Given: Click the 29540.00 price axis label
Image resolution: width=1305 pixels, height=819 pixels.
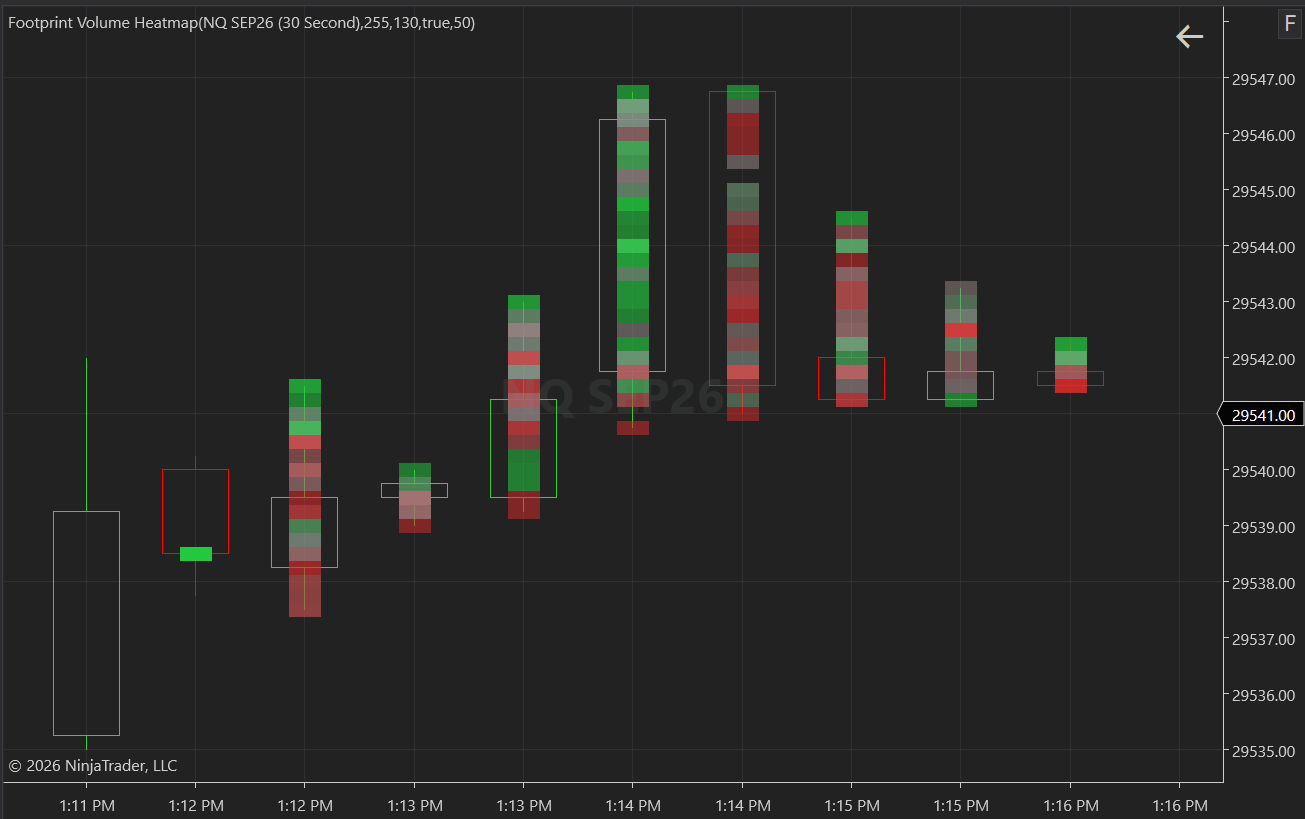Looking at the screenshot, I should tap(1264, 471).
